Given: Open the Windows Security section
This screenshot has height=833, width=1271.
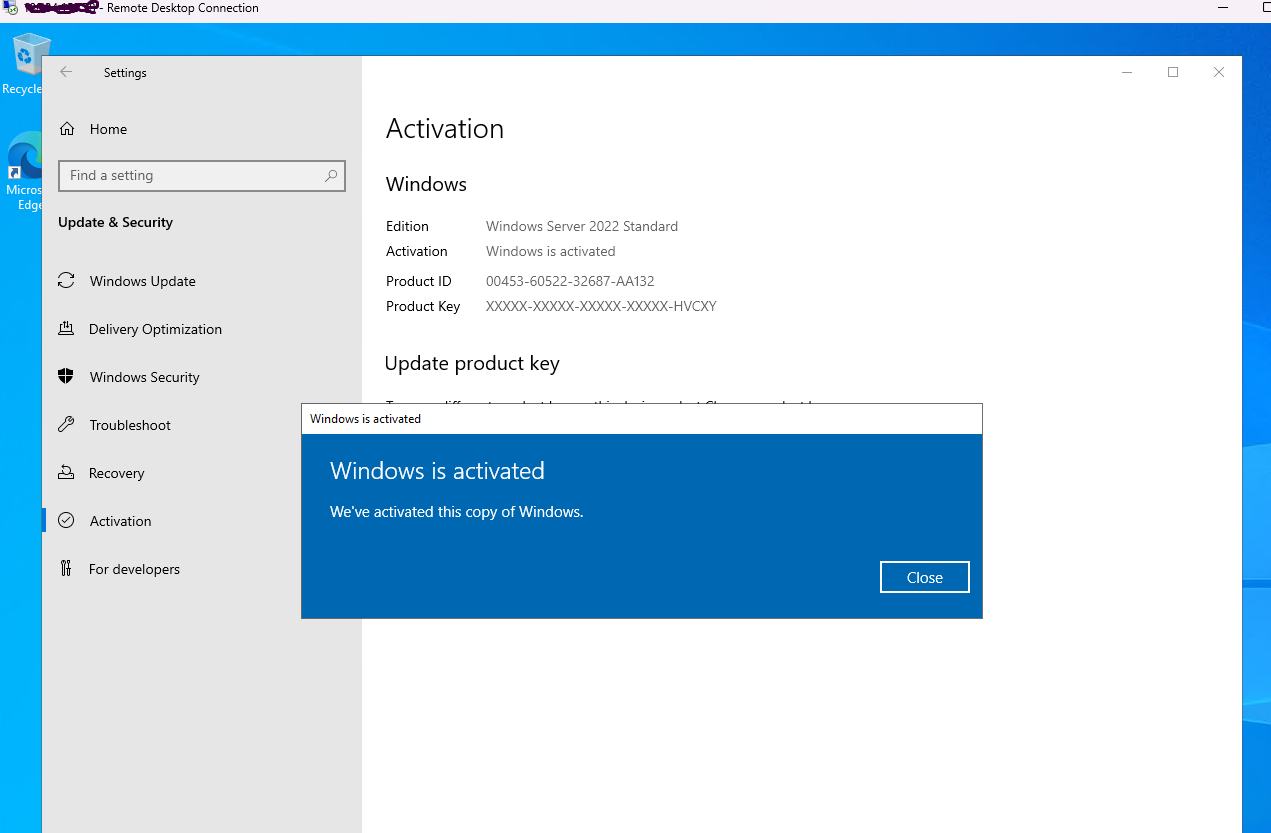Looking at the screenshot, I should pos(144,377).
